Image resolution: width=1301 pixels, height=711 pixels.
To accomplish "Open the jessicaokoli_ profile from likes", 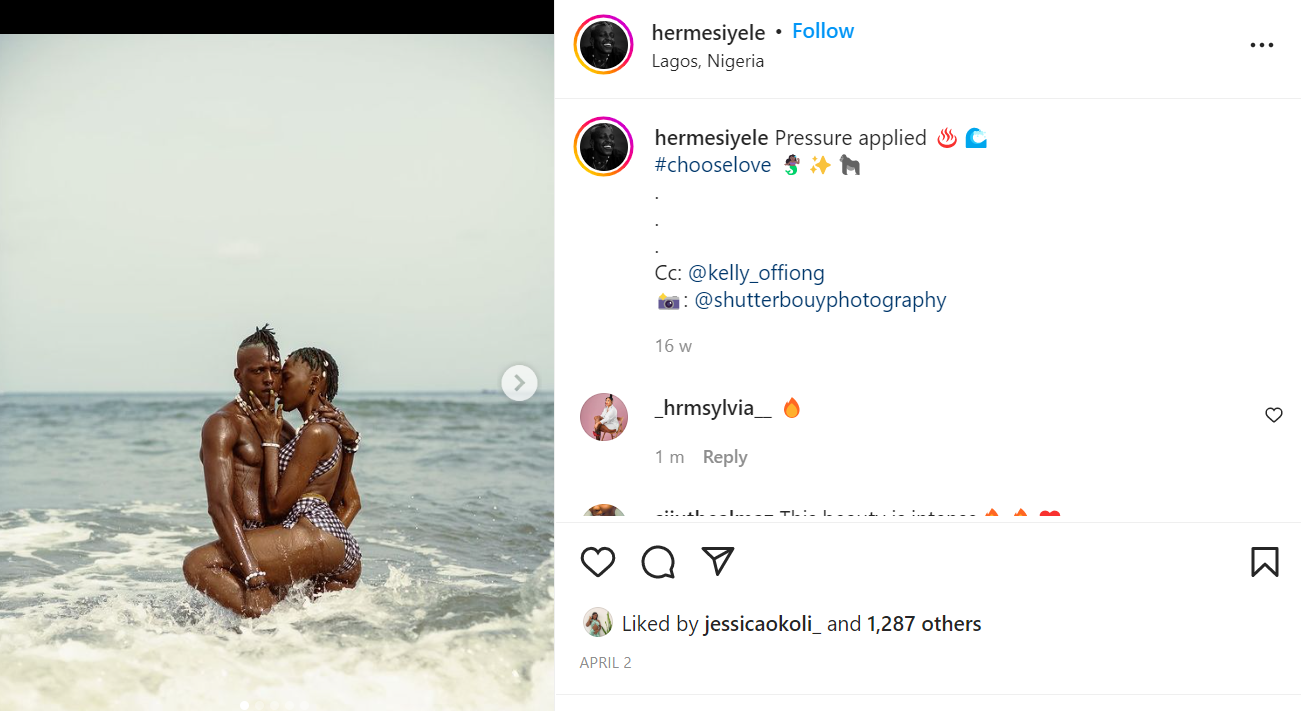I will click(x=763, y=624).
